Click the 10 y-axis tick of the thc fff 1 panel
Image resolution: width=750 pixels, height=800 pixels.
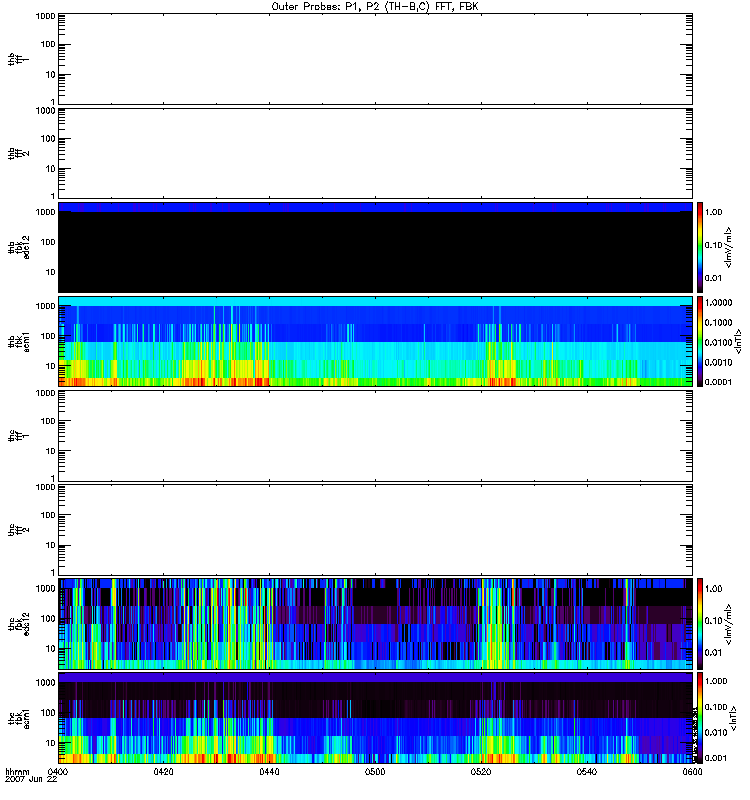pos(51,452)
